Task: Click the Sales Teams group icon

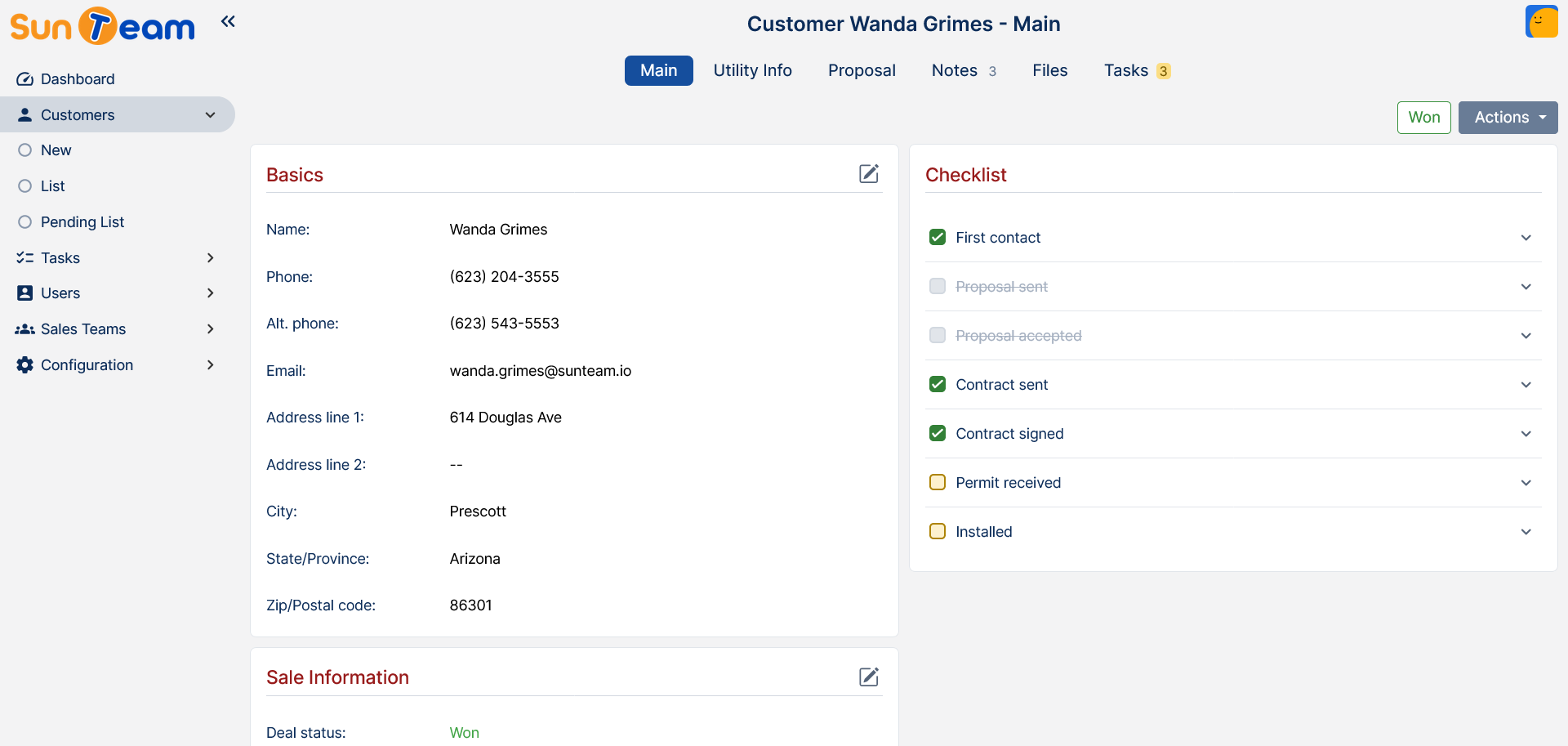Action: (x=24, y=329)
